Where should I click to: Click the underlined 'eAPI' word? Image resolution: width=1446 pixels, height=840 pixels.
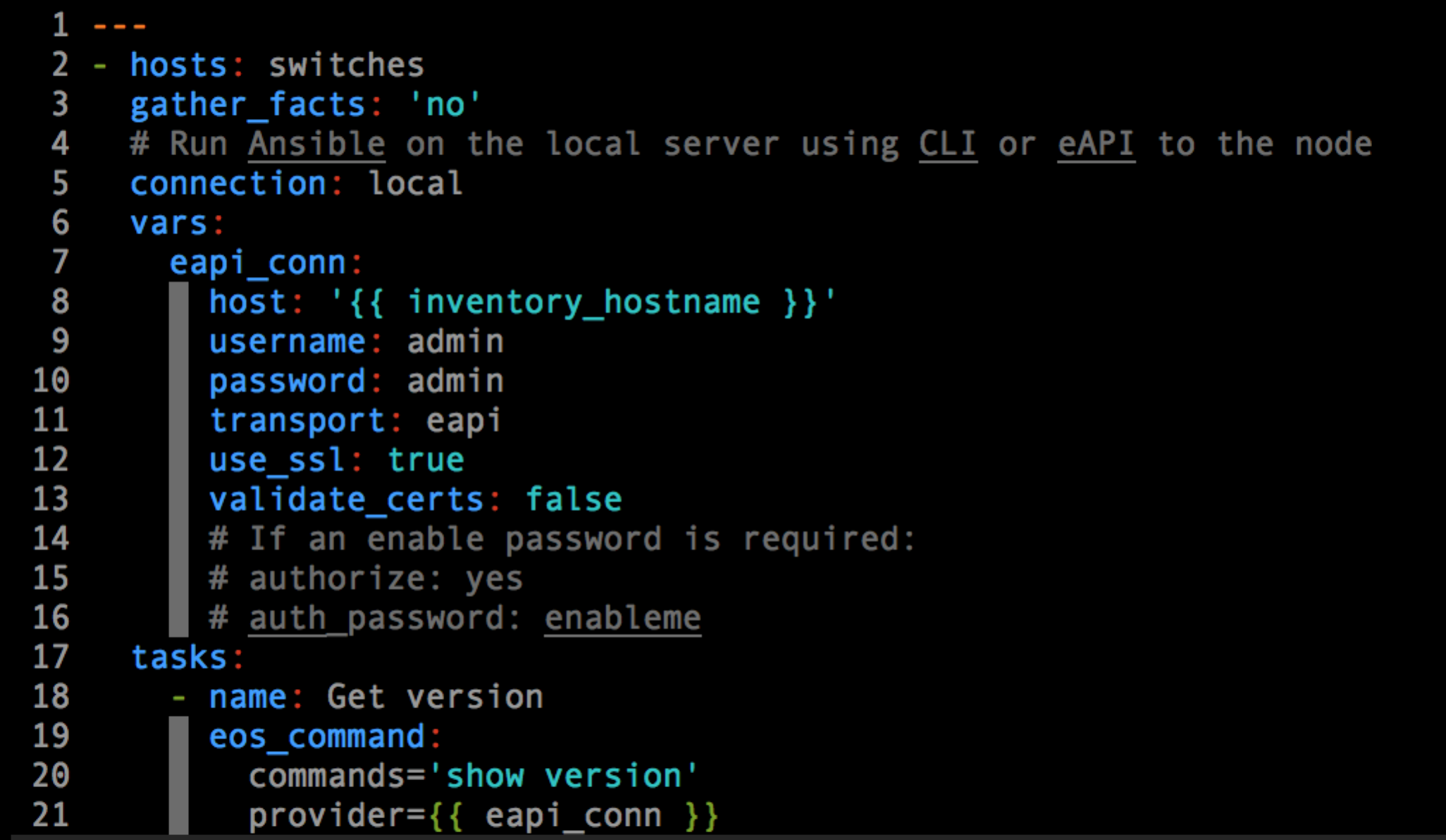pyautogui.click(x=1096, y=144)
